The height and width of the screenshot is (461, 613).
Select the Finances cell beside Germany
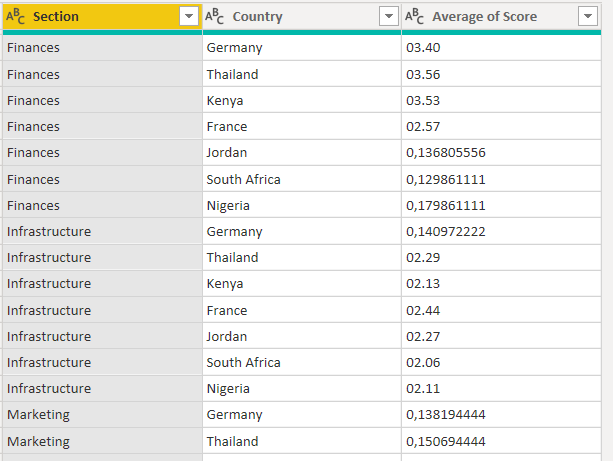102,48
